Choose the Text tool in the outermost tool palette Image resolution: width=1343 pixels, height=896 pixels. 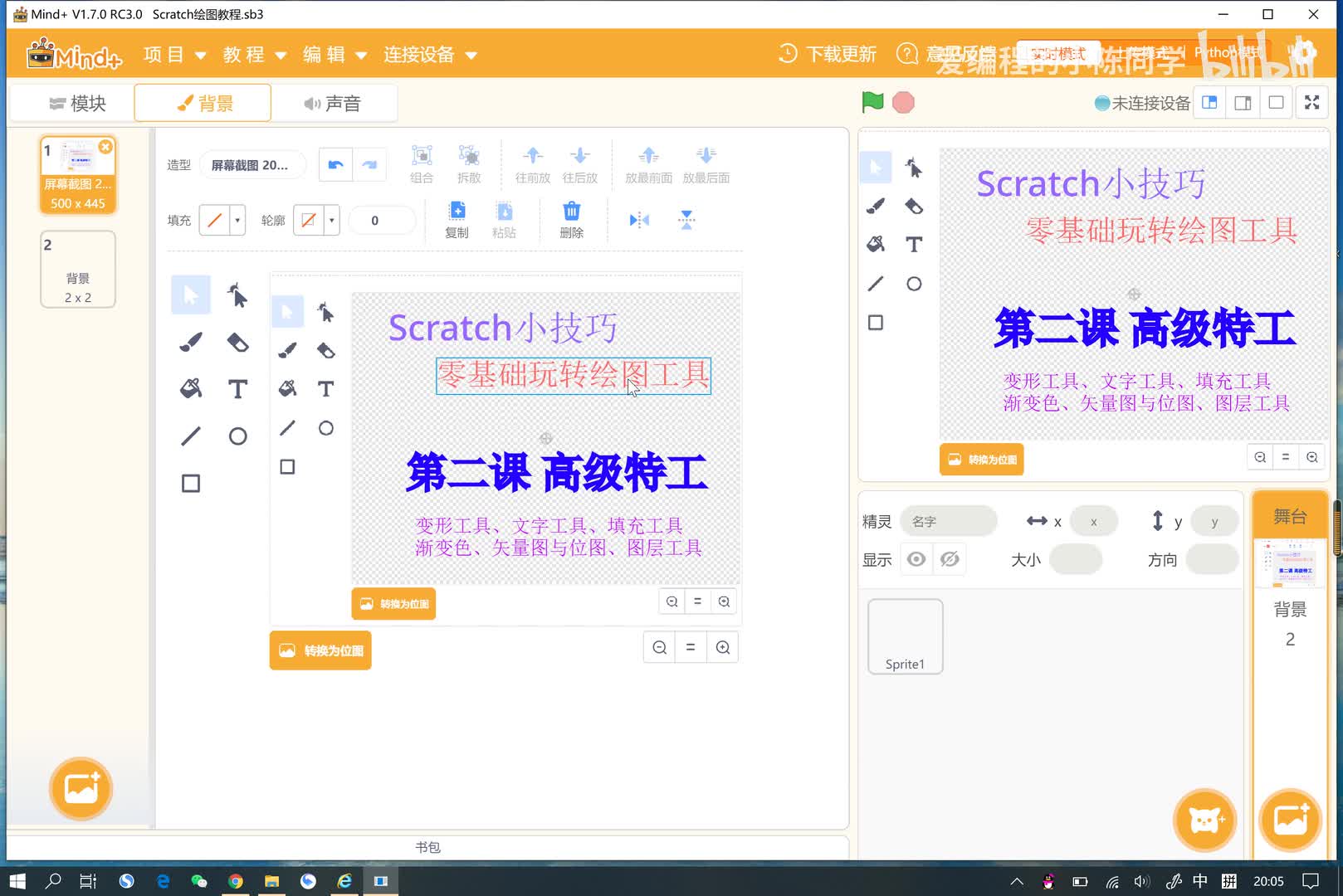click(237, 388)
